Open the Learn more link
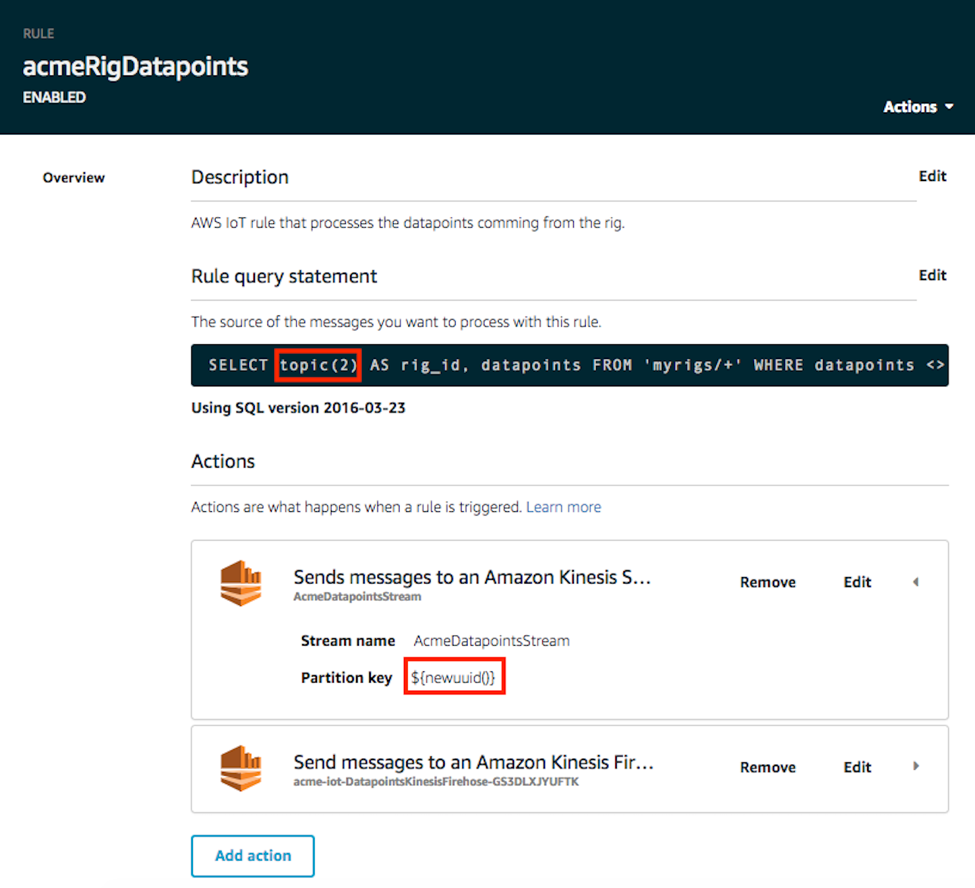 (x=563, y=507)
